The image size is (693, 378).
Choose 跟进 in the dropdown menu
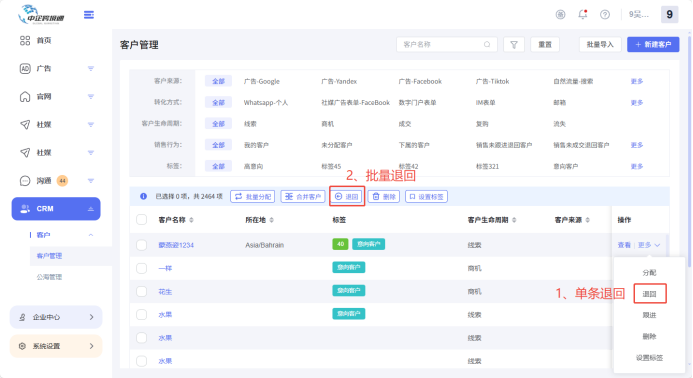click(x=649, y=315)
